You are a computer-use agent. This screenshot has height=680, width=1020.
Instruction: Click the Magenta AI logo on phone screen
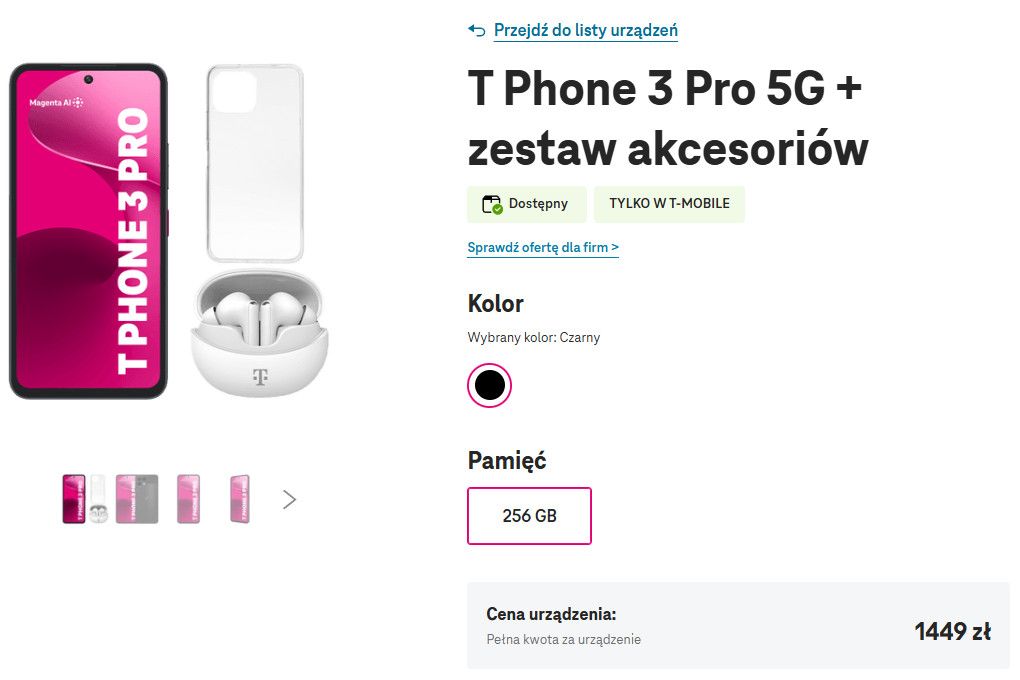click(57, 102)
